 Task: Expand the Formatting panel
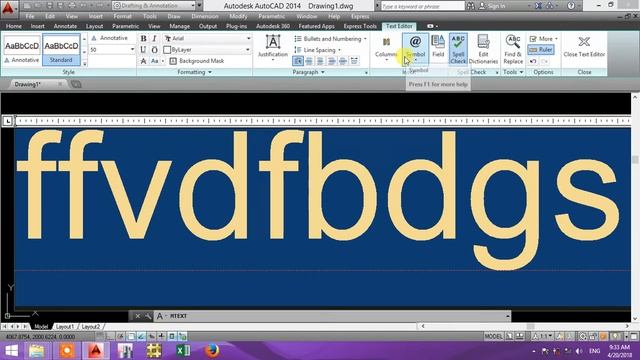click(x=194, y=72)
